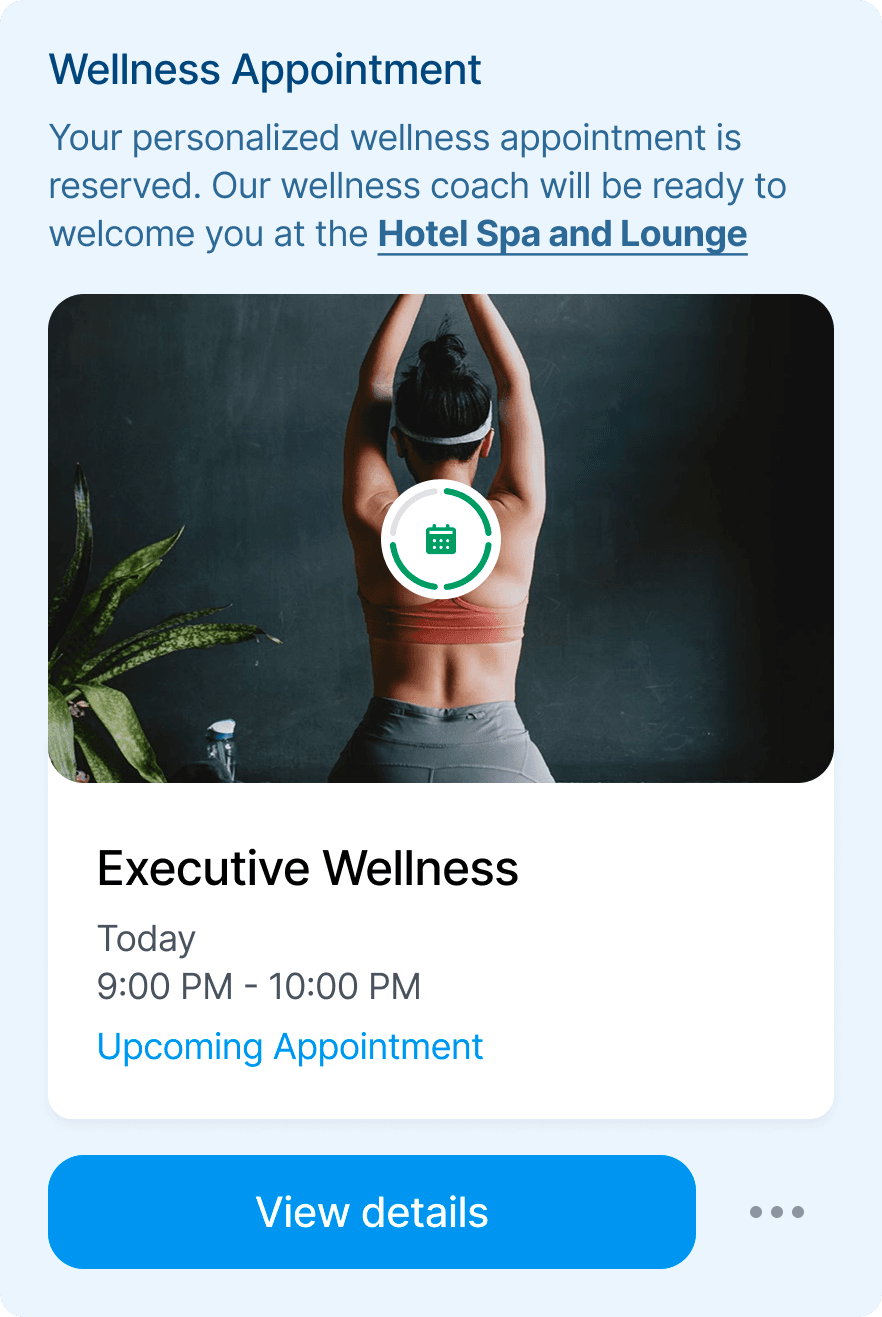Click the green calendar icon on photo

coord(441,540)
